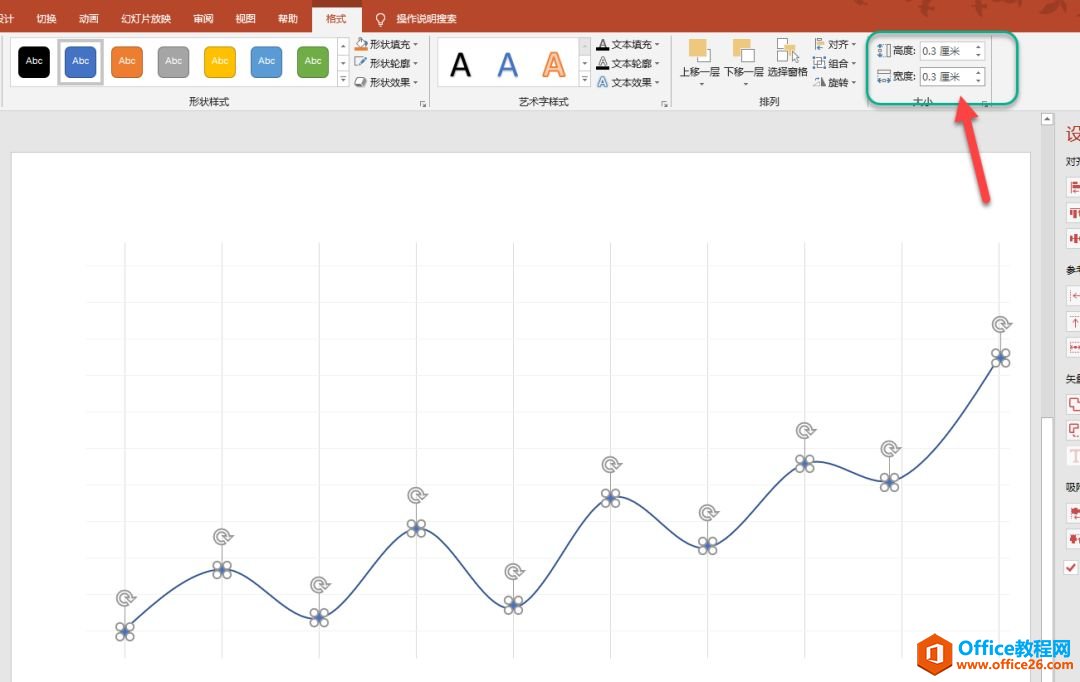Open the 幻灯片放映 slide show tab
This screenshot has width=1080, height=682.
tap(146, 19)
